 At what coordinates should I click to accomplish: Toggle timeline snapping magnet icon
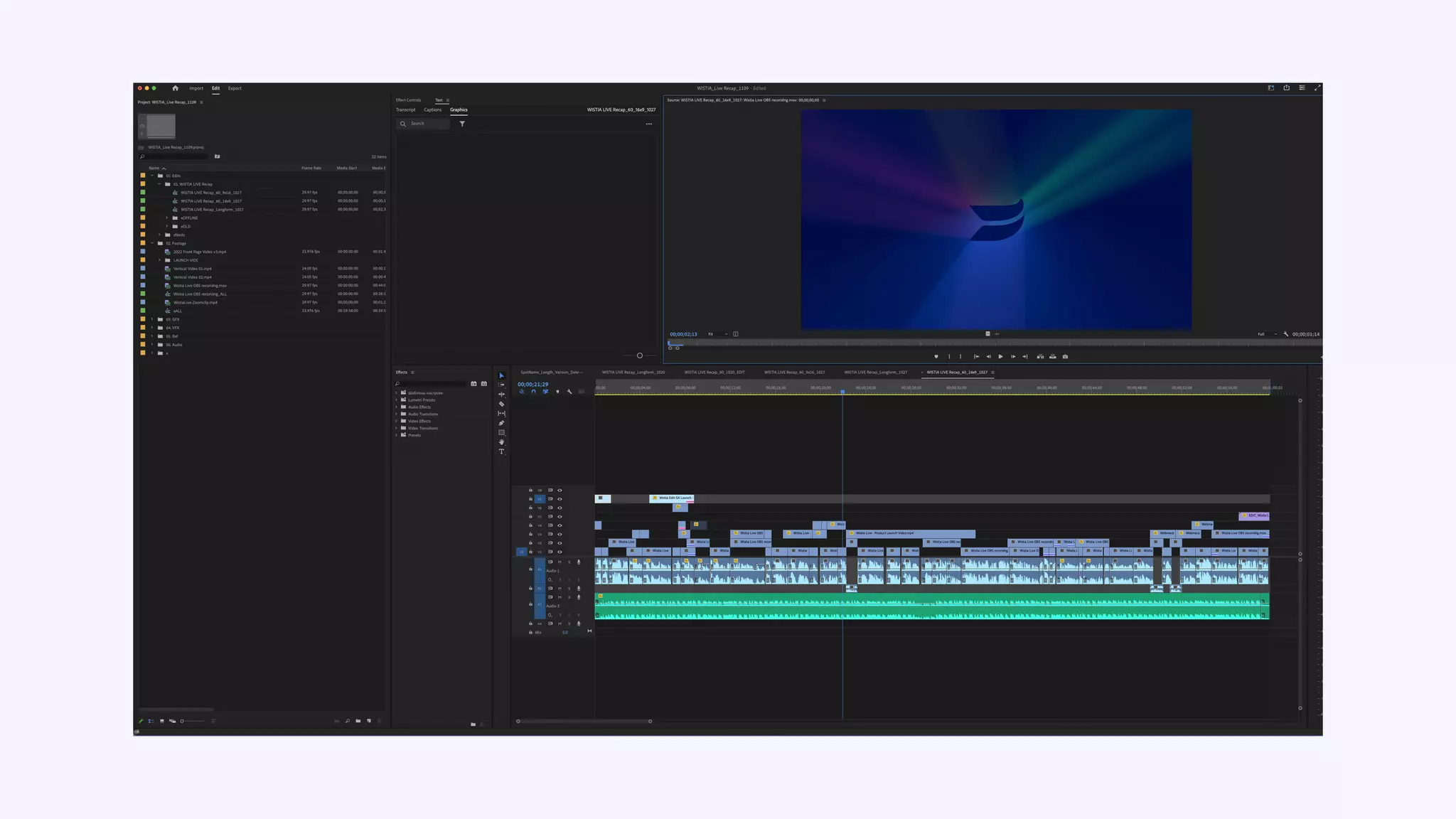tap(533, 392)
